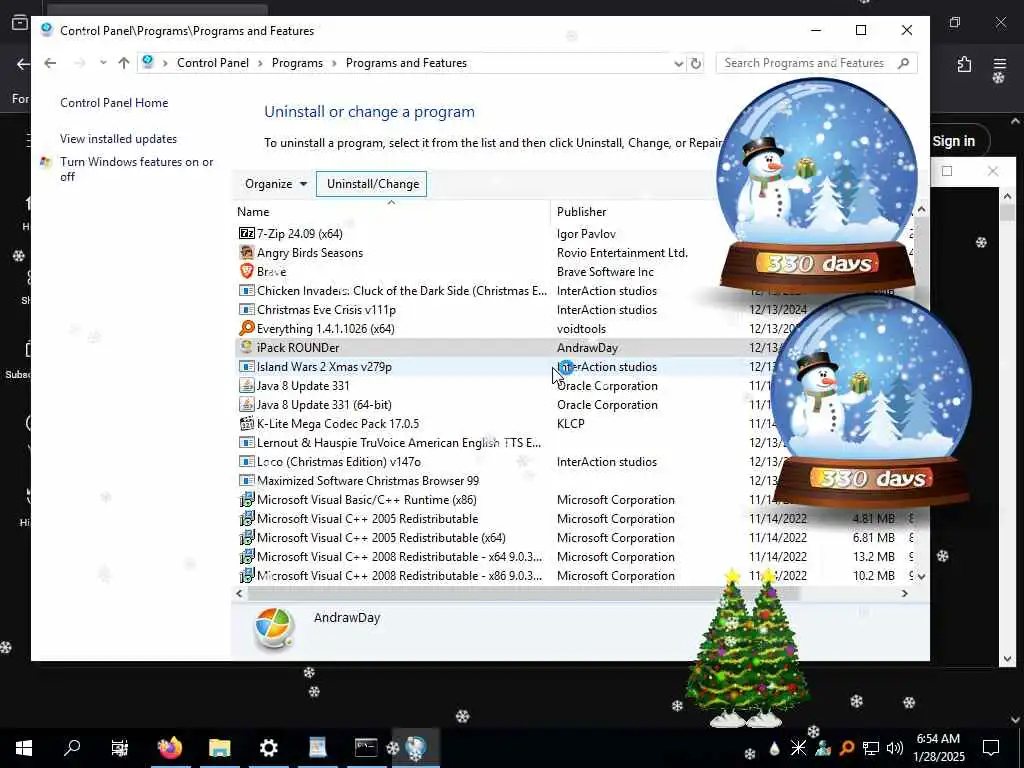Open taskbar search
The height and width of the screenshot is (768, 1024).
point(72,748)
